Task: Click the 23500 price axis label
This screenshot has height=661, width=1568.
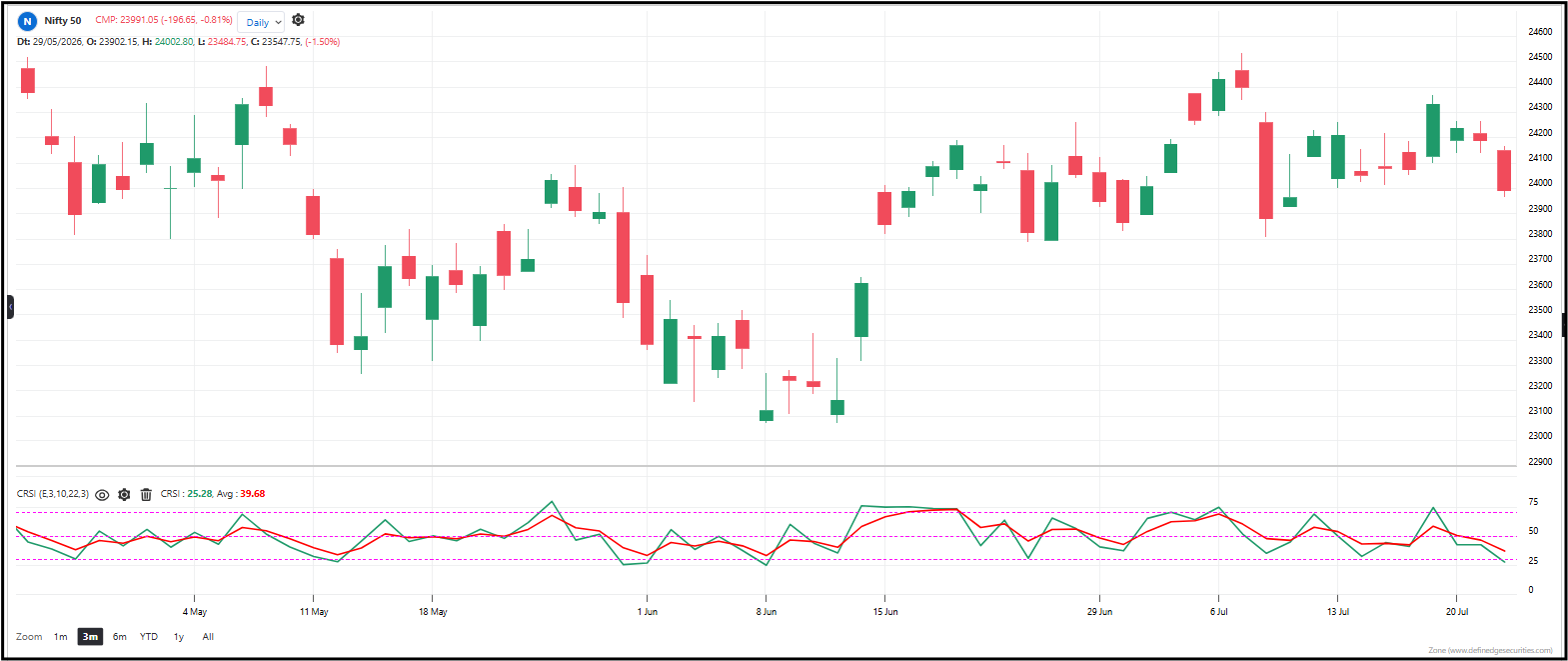Action: pyautogui.click(x=1540, y=310)
